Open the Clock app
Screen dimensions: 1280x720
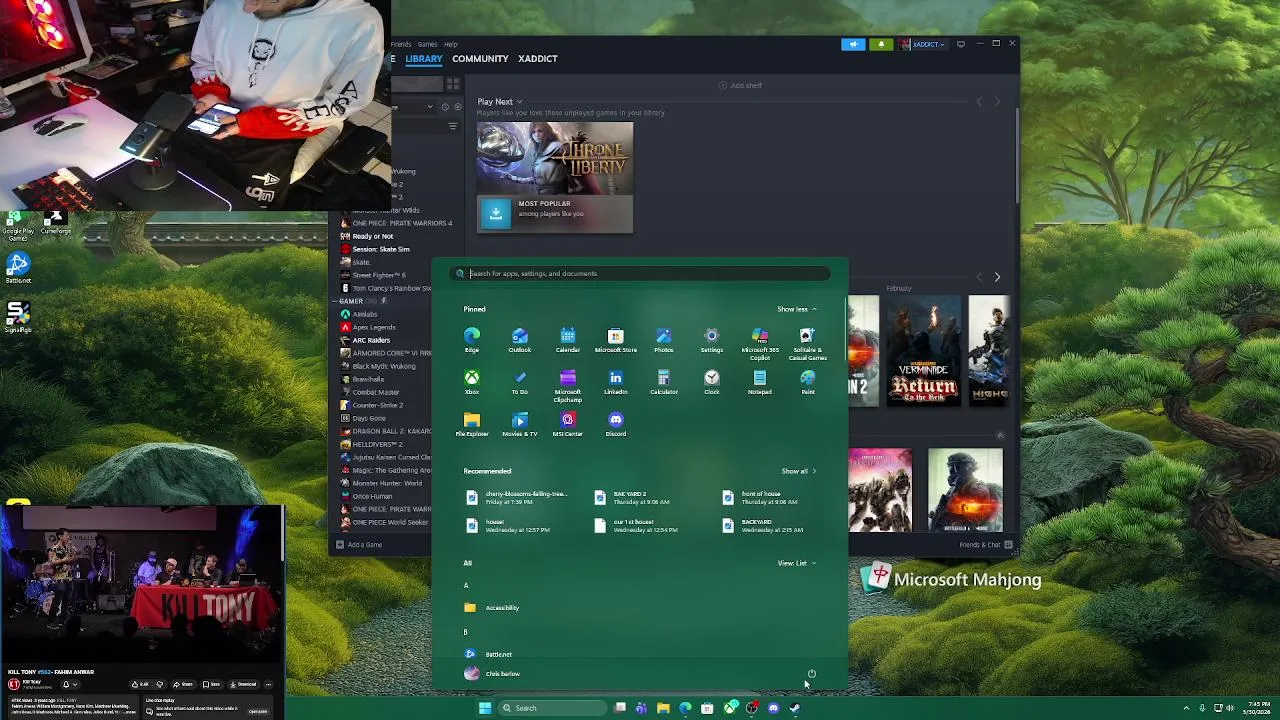712,382
